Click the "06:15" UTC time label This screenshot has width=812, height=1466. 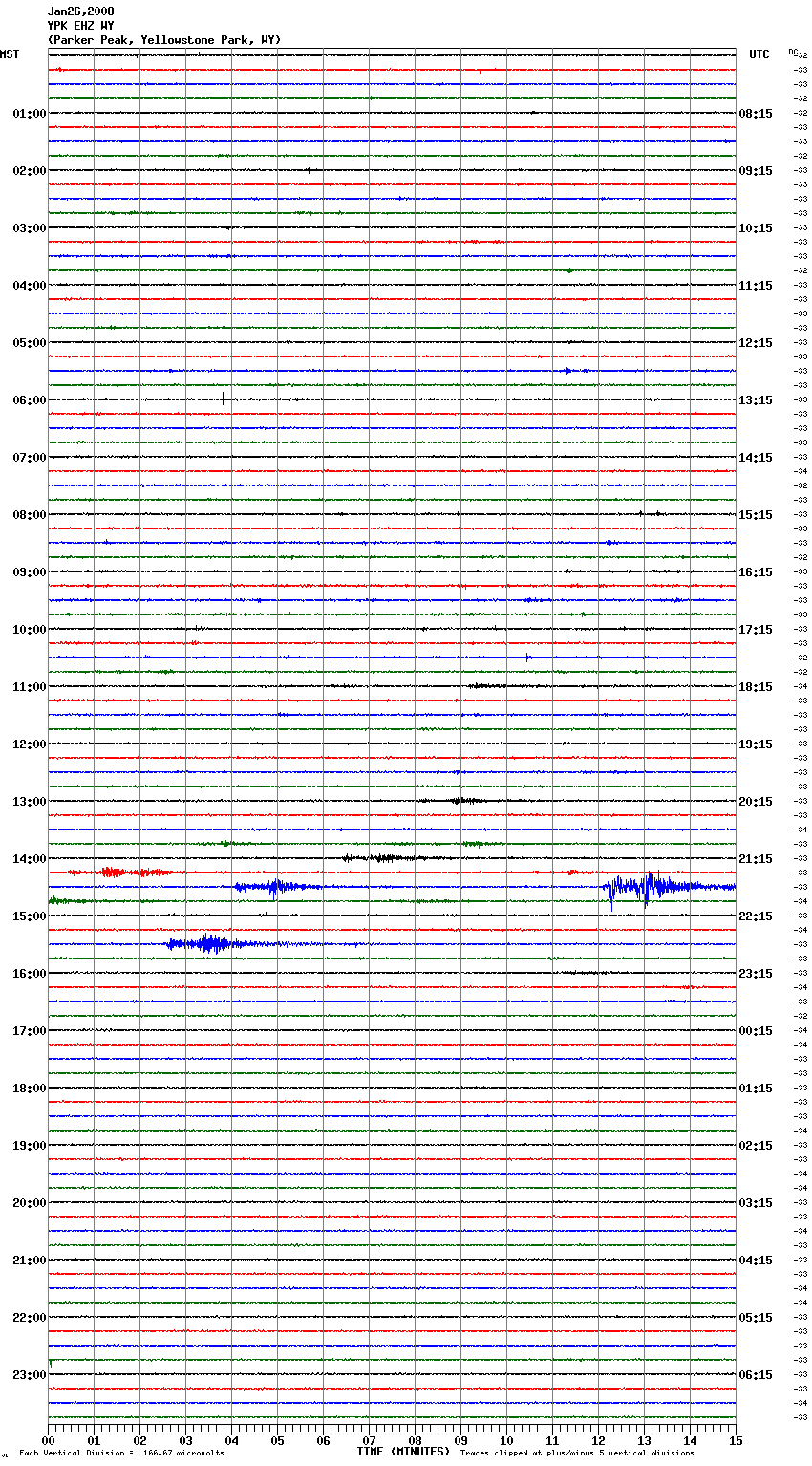click(756, 1375)
